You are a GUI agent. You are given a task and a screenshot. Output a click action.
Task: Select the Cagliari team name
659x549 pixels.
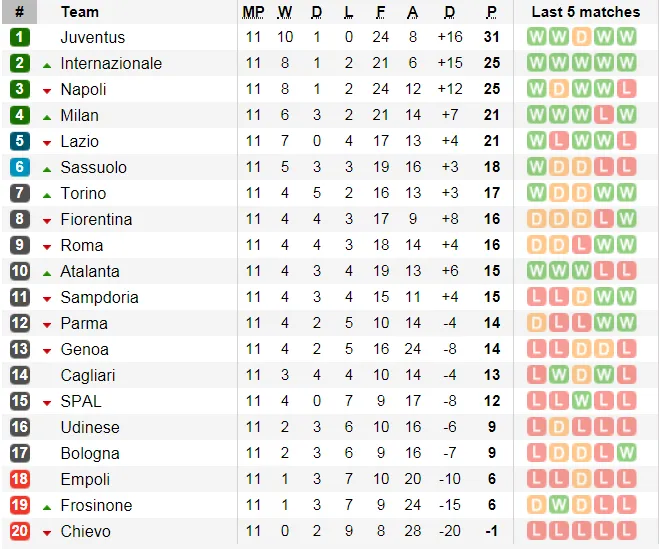pyautogui.click(x=88, y=375)
